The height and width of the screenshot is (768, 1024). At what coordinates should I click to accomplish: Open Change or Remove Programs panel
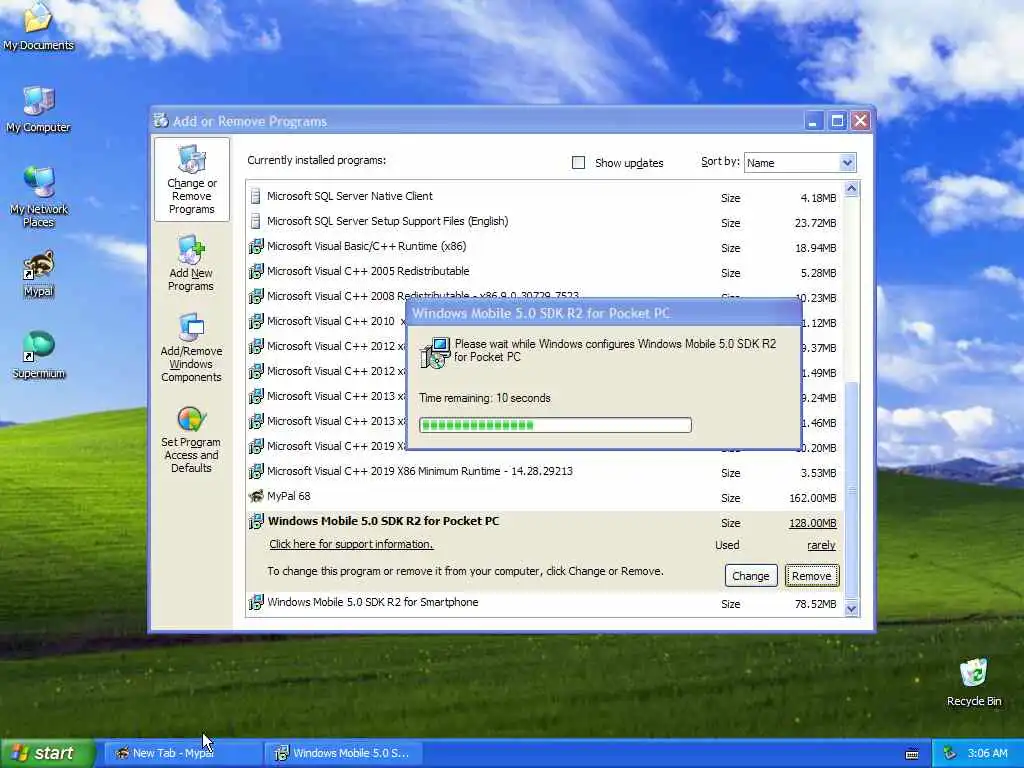pyautogui.click(x=191, y=180)
